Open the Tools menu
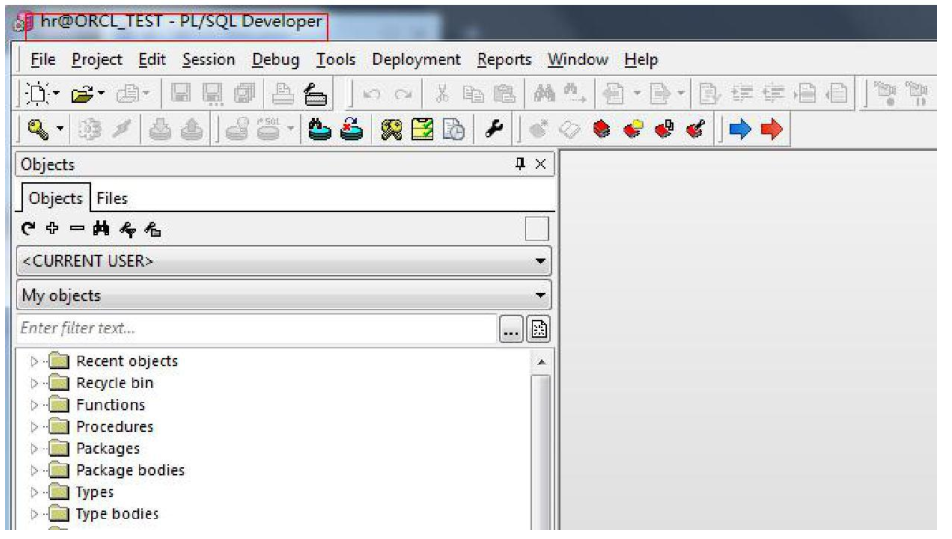 [336, 59]
